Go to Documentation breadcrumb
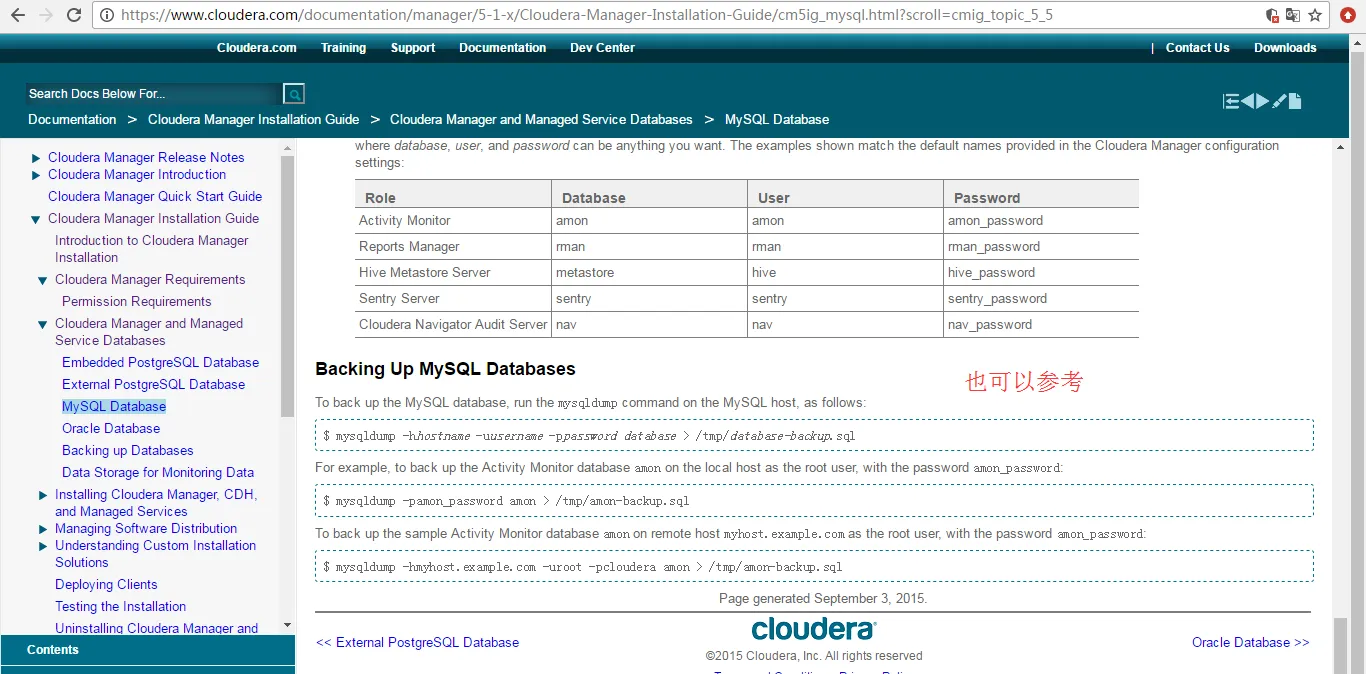The width and height of the screenshot is (1366, 674). tap(72, 119)
